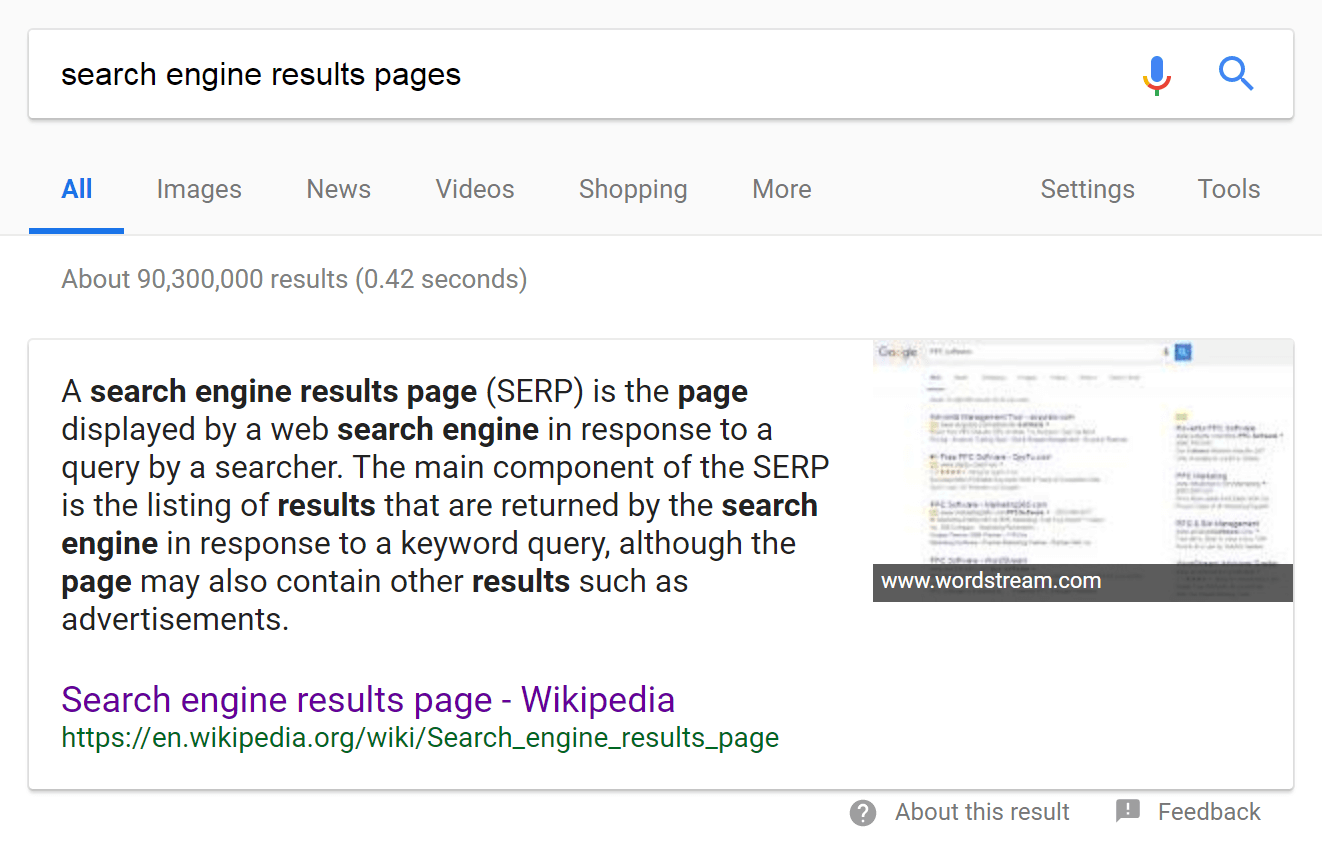
Task: Click the blue magnifying glass search icon
Action: [1236, 74]
